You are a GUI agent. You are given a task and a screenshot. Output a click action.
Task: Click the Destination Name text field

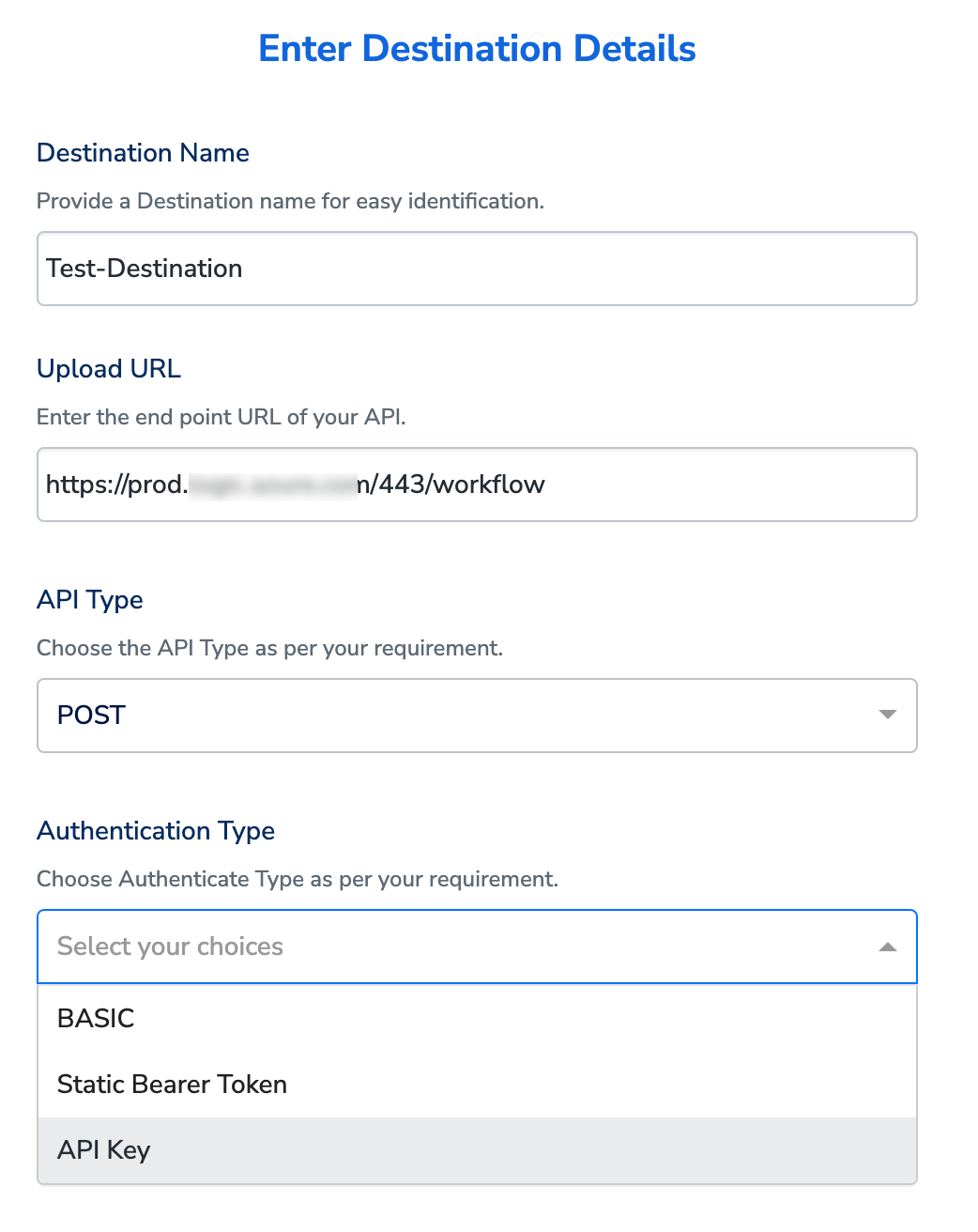point(477,269)
